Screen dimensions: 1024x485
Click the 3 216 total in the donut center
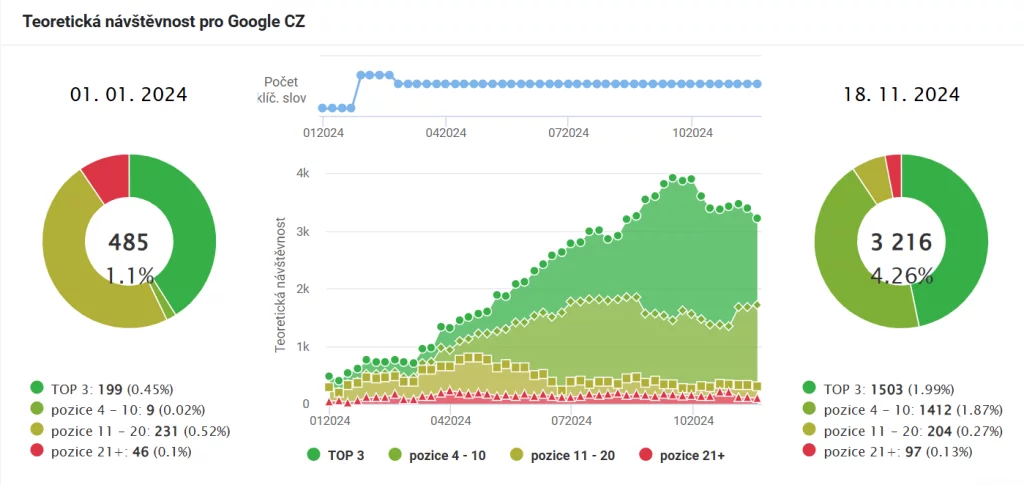click(x=900, y=241)
